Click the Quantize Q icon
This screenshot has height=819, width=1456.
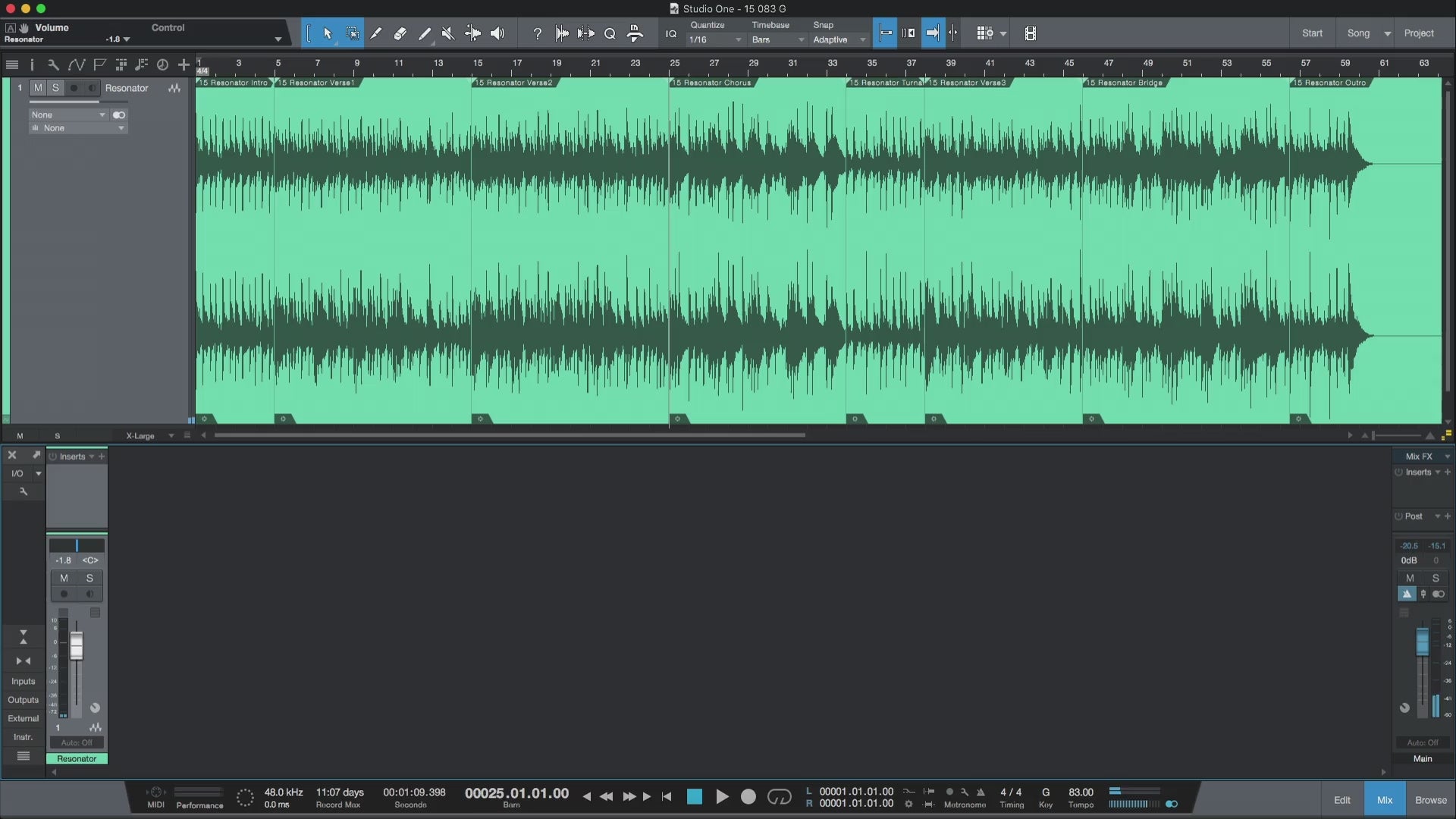610,33
